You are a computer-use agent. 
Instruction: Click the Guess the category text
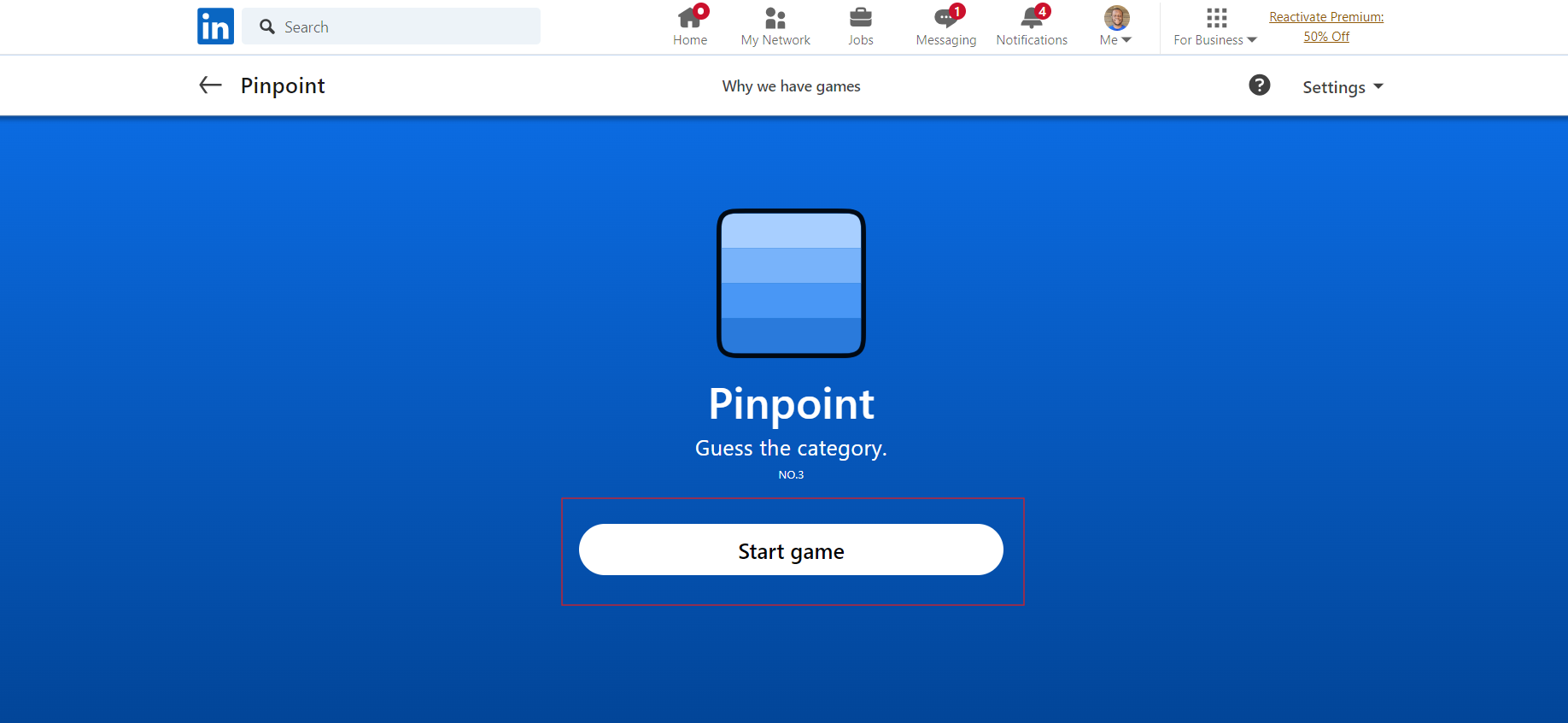(791, 449)
